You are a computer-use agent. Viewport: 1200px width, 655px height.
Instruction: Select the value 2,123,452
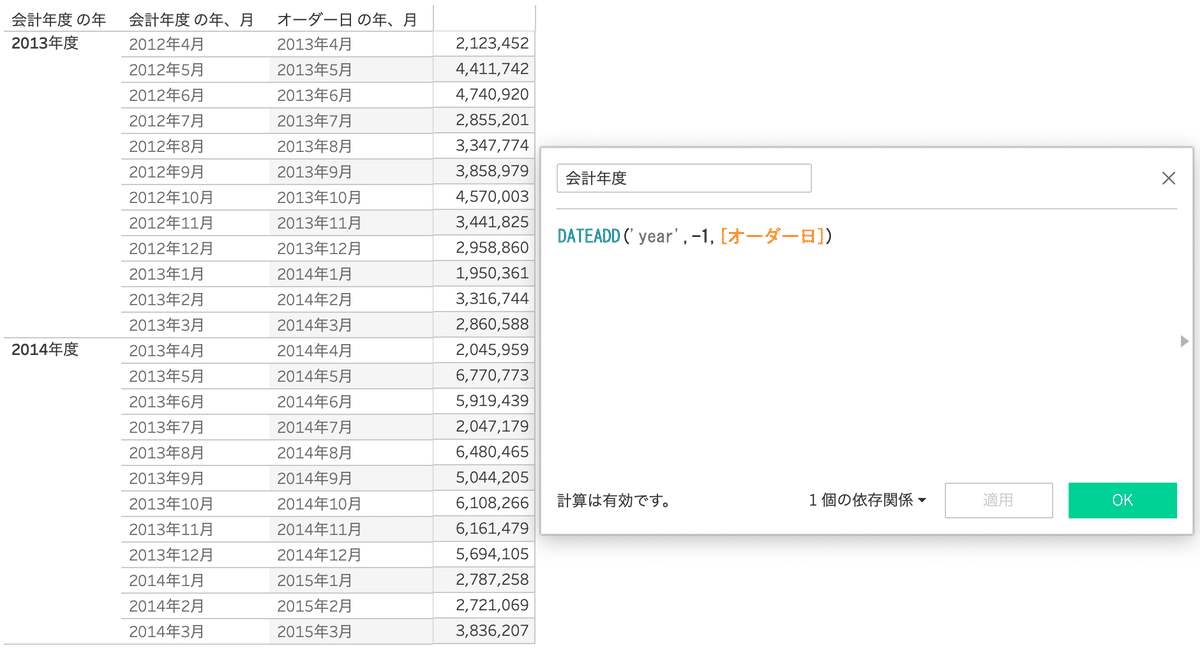492,43
